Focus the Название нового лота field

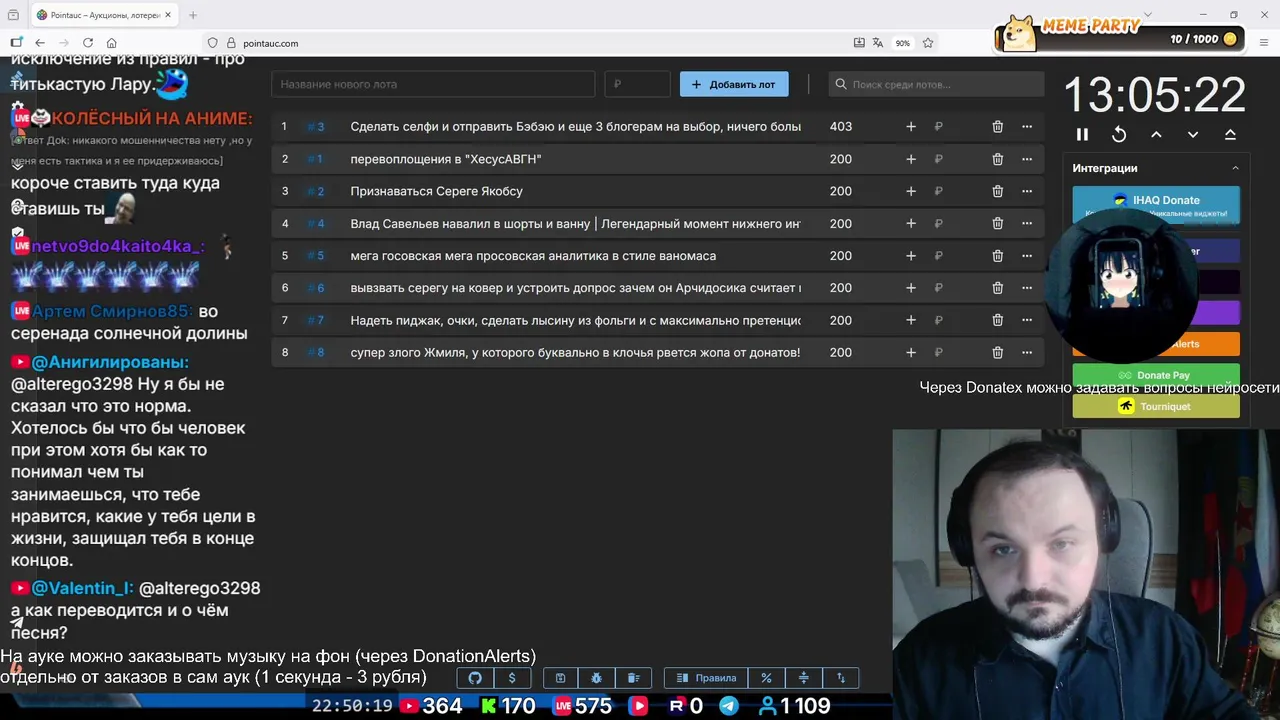[x=433, y=84]
